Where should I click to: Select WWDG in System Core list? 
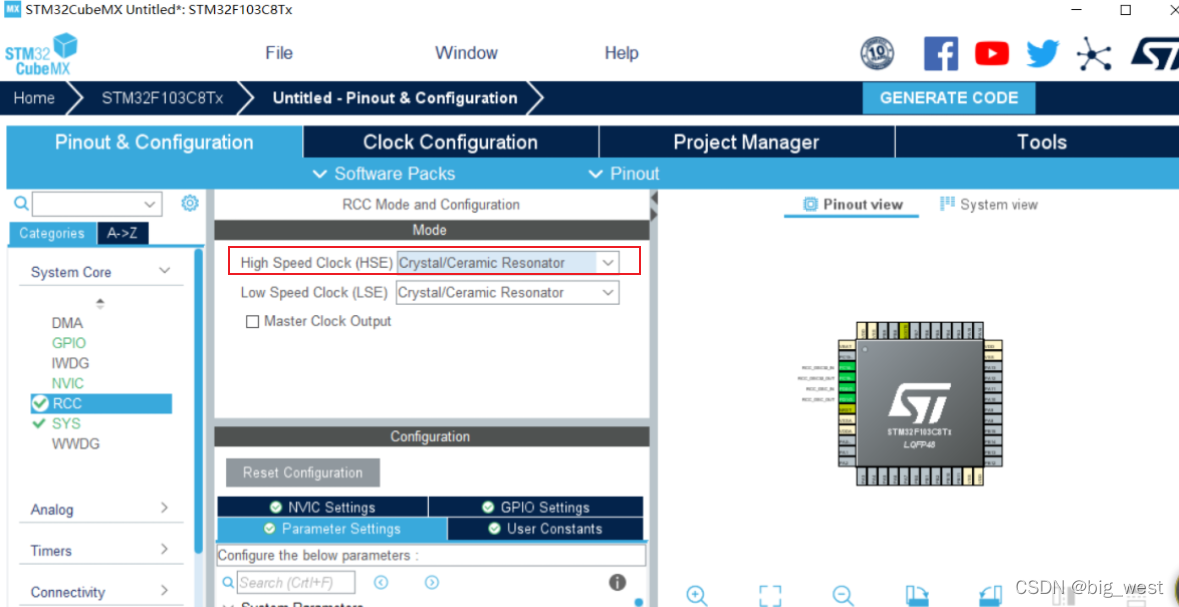click(x=76, y=444)
